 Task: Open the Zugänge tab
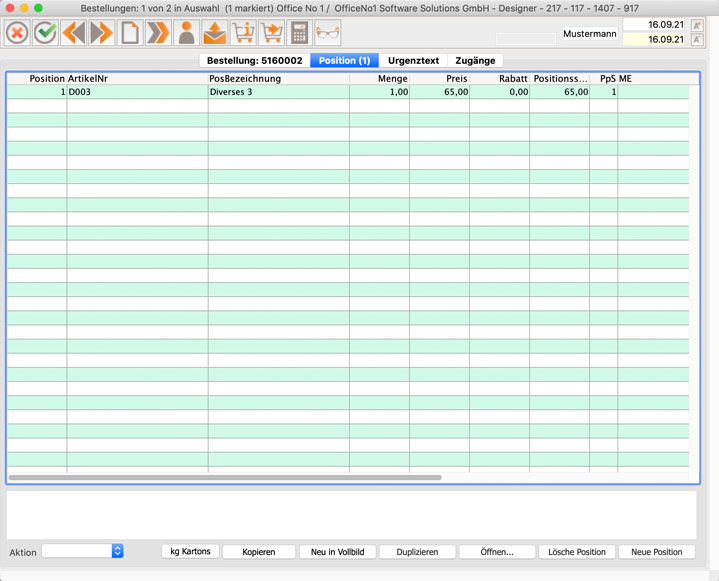click(x=475, y=61)
